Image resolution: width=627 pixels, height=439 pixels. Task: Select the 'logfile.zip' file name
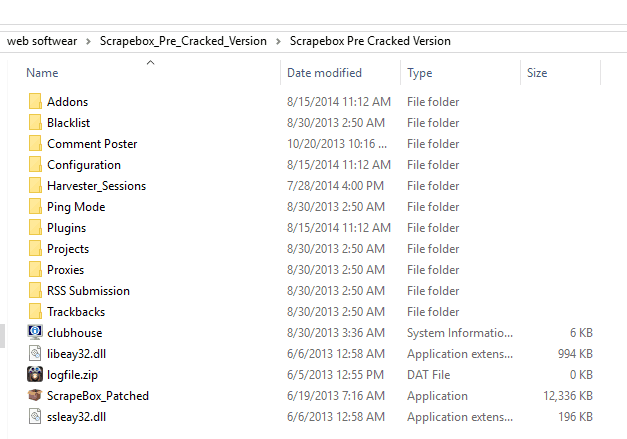coord(72,375)
